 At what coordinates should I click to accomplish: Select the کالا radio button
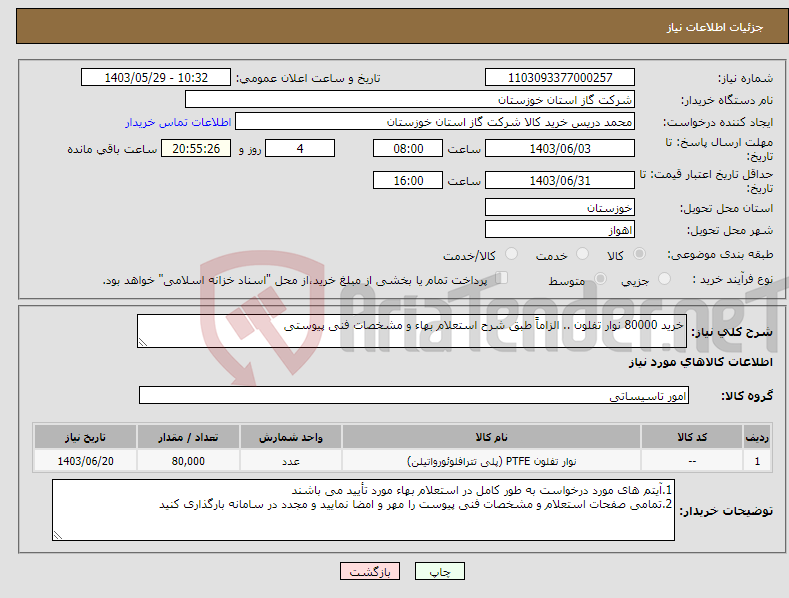[639, 254]
